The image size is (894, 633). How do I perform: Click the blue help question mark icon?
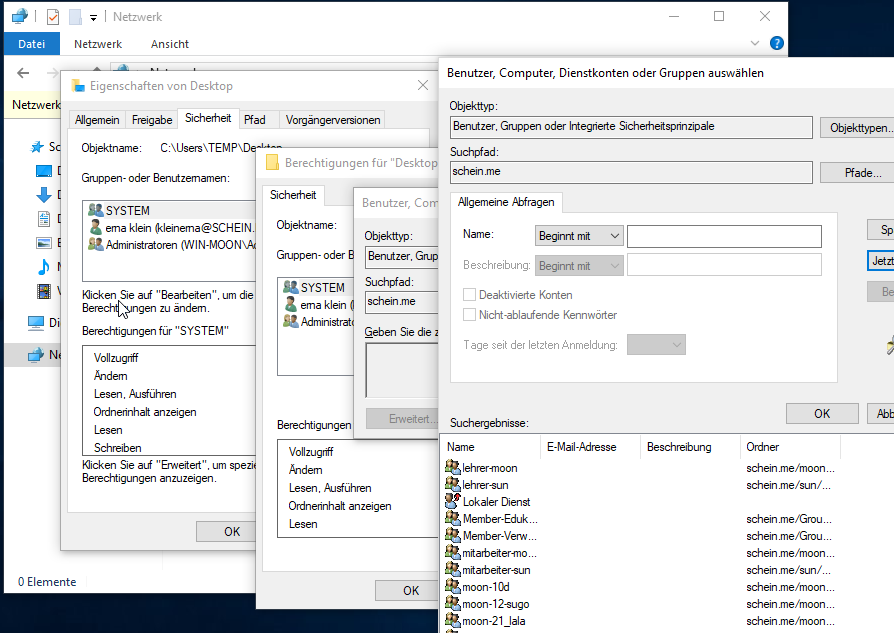coord(777,44)
